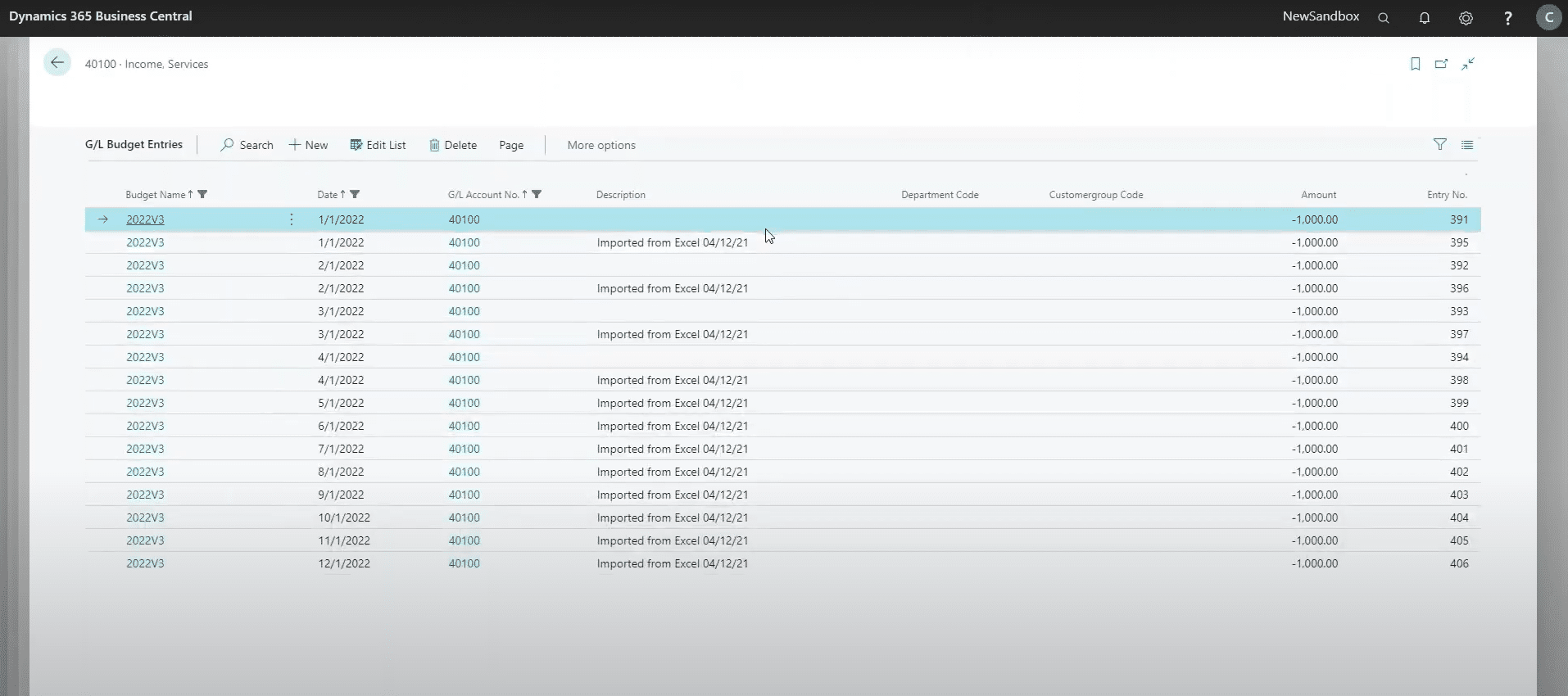Click the back arrow button
The height and width of the screenshot is (696, 1568).
tap(57, 63)
